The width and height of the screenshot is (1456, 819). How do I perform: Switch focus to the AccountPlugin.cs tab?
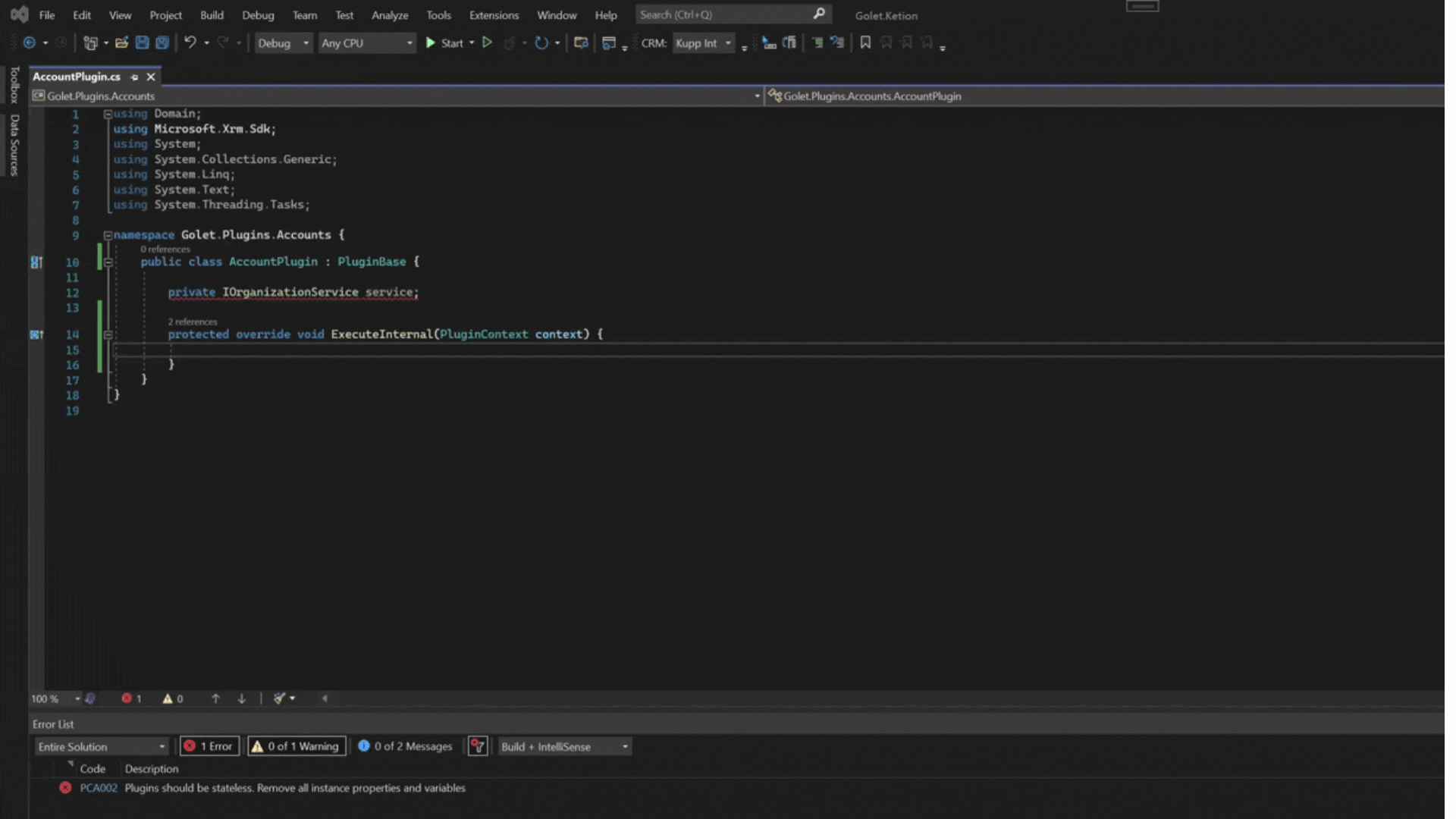(78, 76)
